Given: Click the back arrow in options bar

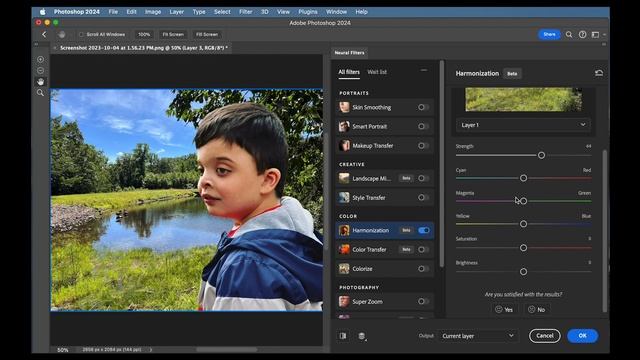Looking at the screenshot, I should 44,35.
